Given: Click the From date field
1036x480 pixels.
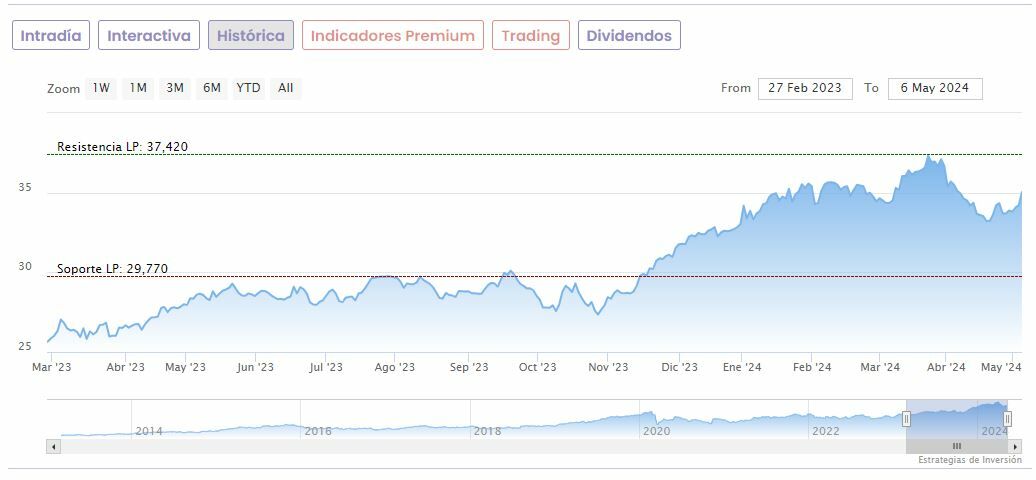Looking at the screenshot, I should click(805, 88).
